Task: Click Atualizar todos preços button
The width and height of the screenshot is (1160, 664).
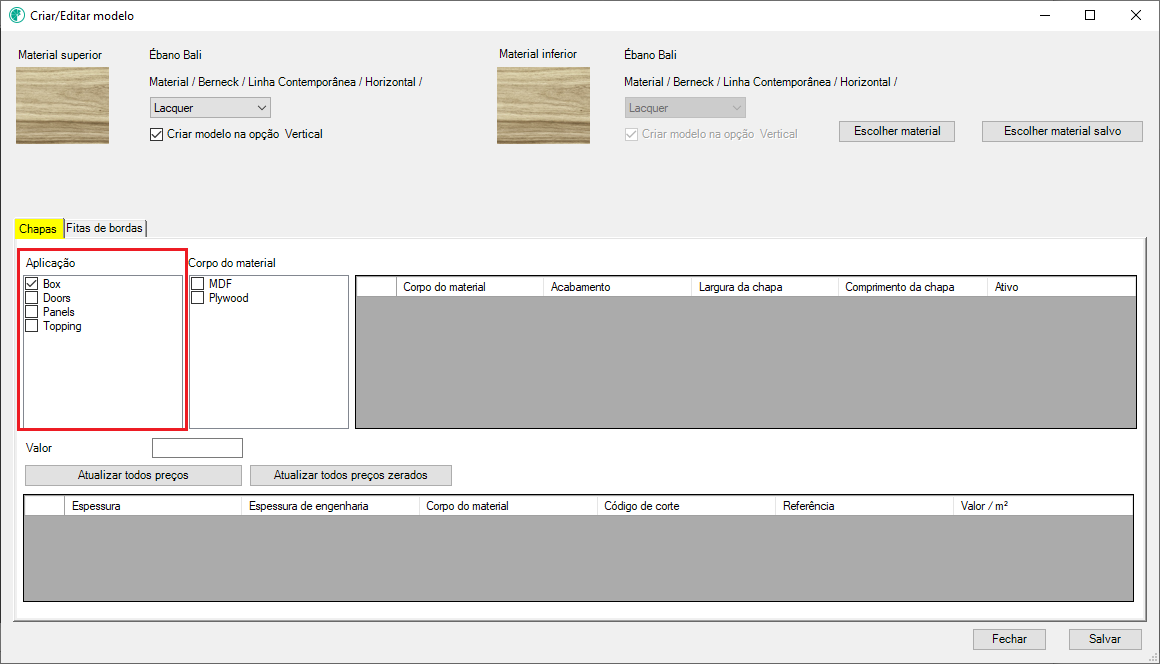Action: (133, 475)
